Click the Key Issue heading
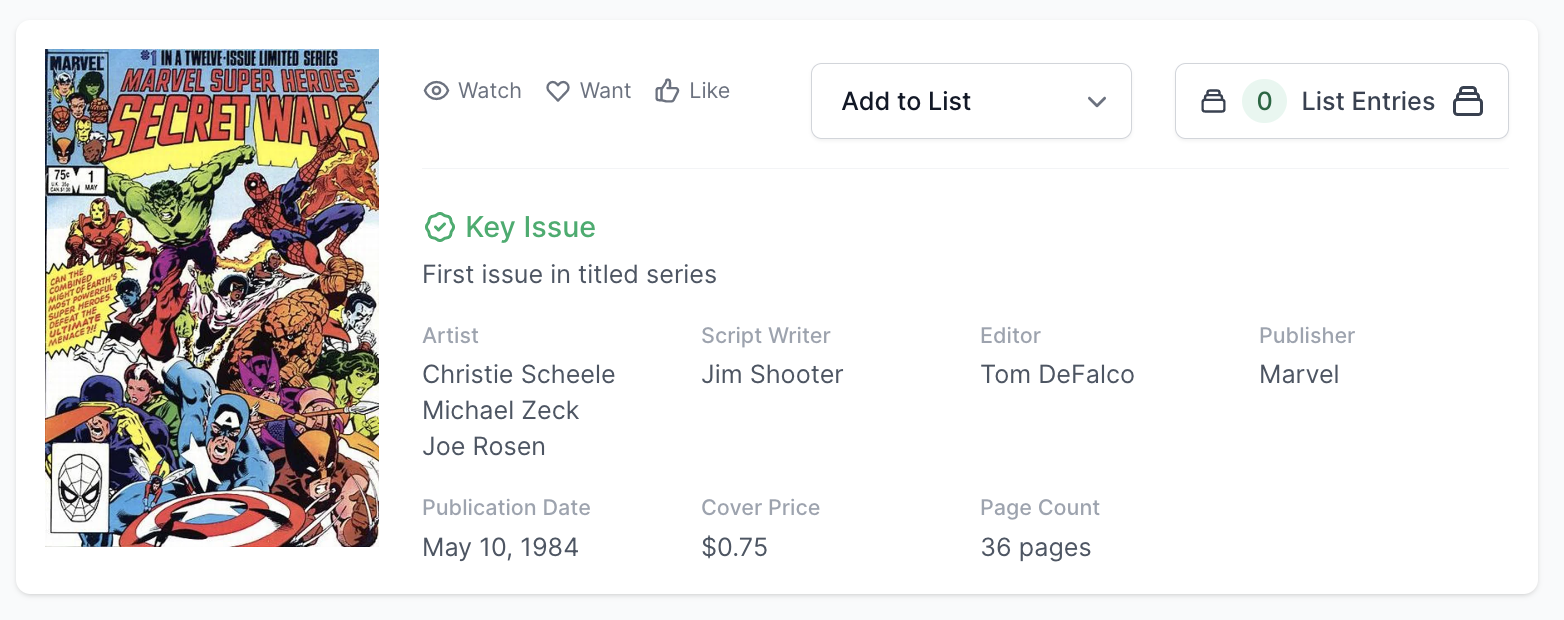Image resolution: width=1564 pixels, height=620 pixels. point(530,227)
